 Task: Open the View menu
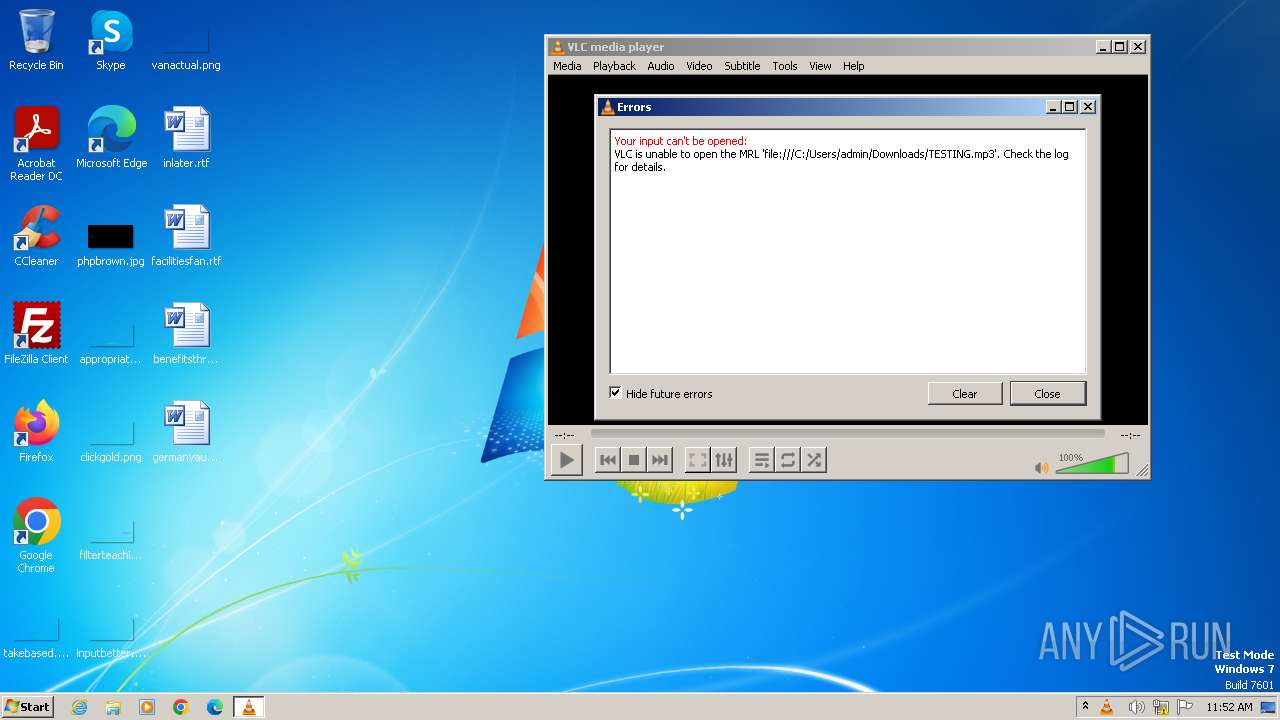[x=820, y=66]
